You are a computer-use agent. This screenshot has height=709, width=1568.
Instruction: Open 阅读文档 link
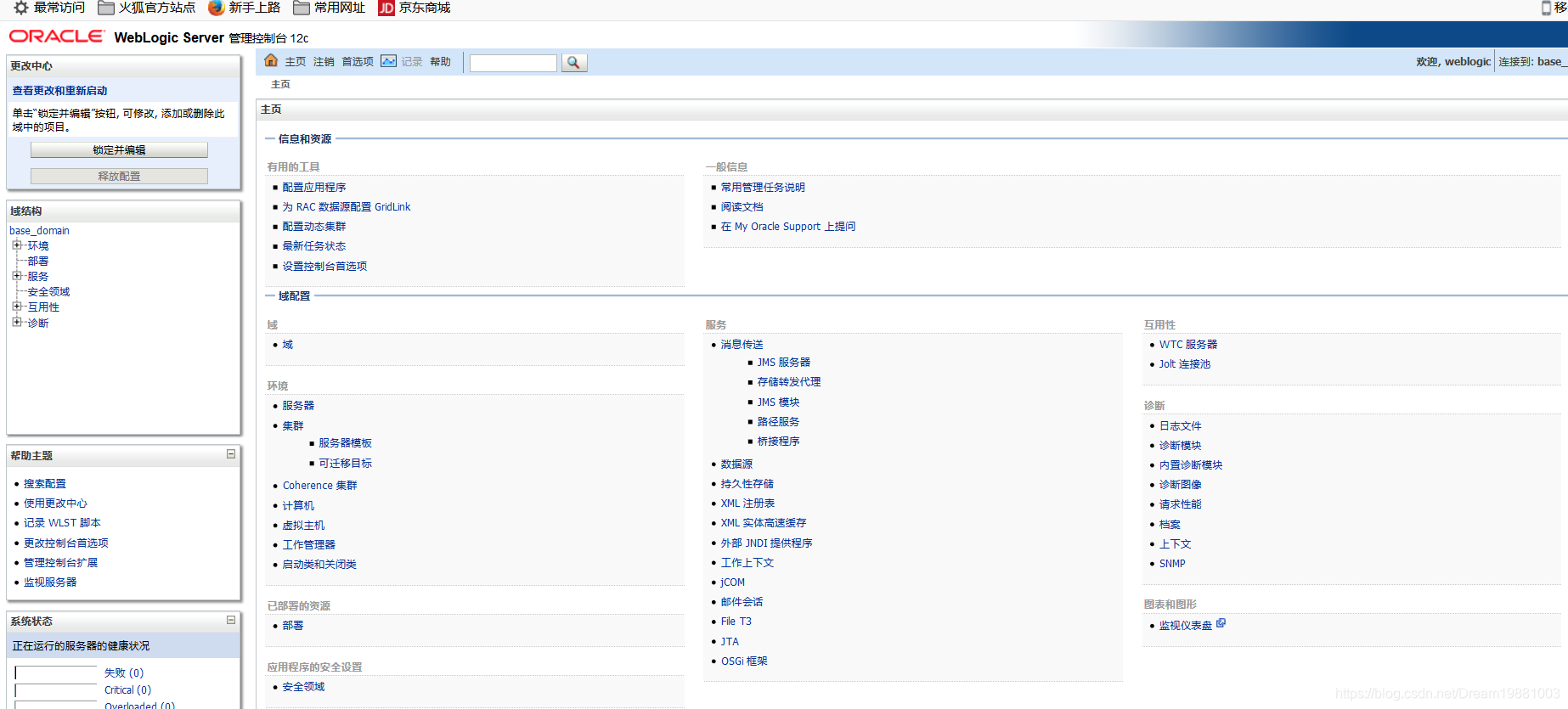(x=742, y=206)
